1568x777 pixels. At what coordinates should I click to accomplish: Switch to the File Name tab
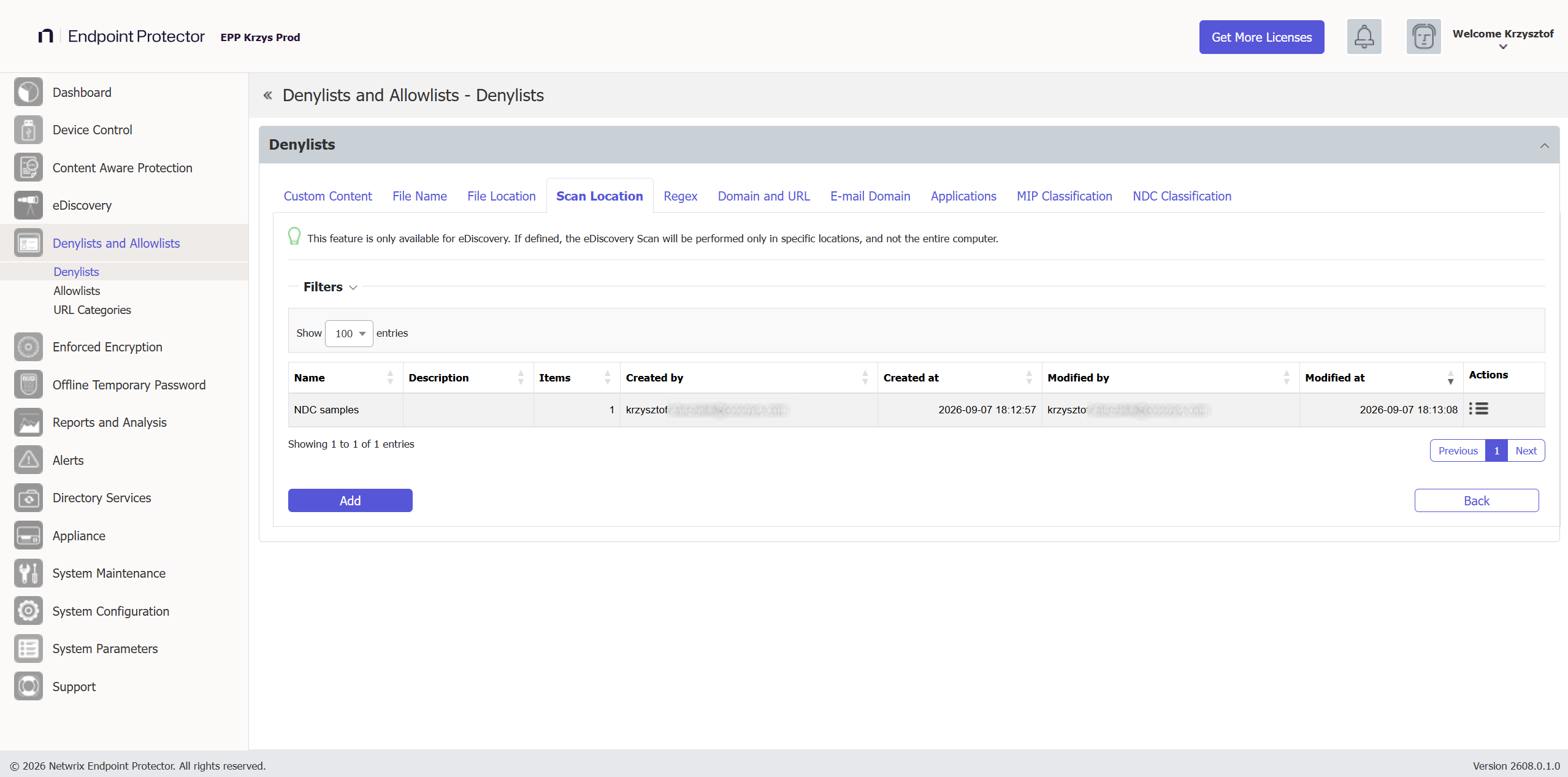(x=419, y=196)
